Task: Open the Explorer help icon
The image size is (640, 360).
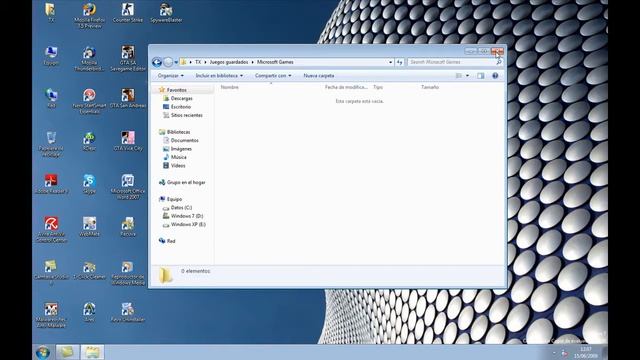Action: (495, 76)
